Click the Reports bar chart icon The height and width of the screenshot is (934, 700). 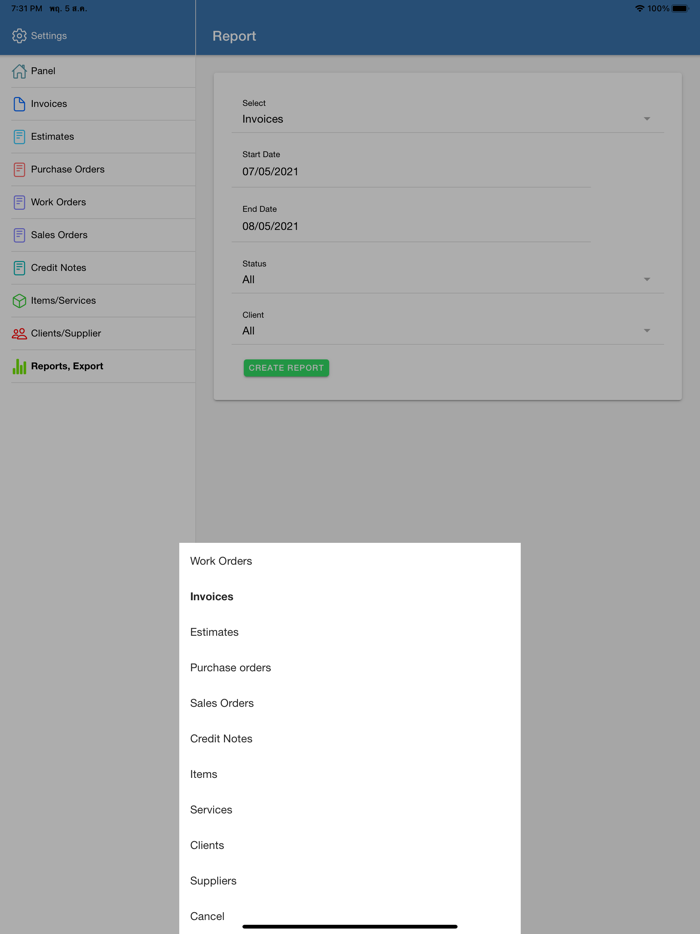(x=19, y=366)
